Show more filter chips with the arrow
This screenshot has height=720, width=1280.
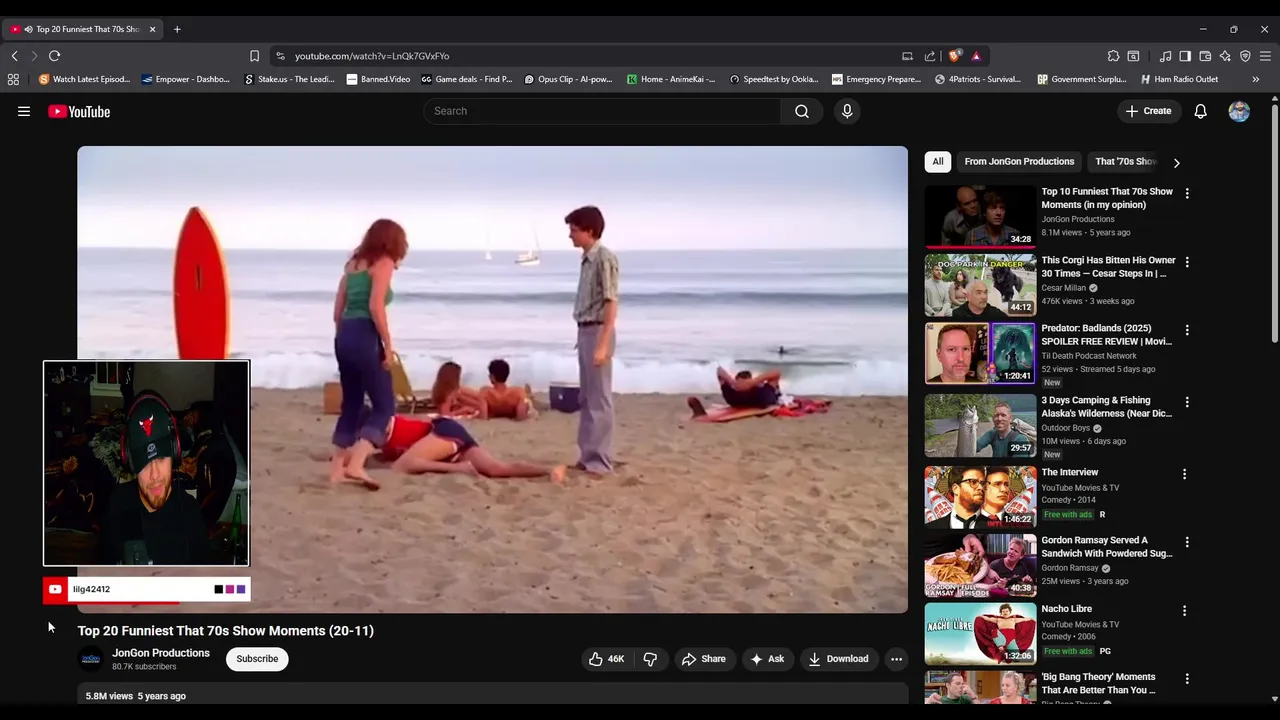click(1176, 162)
